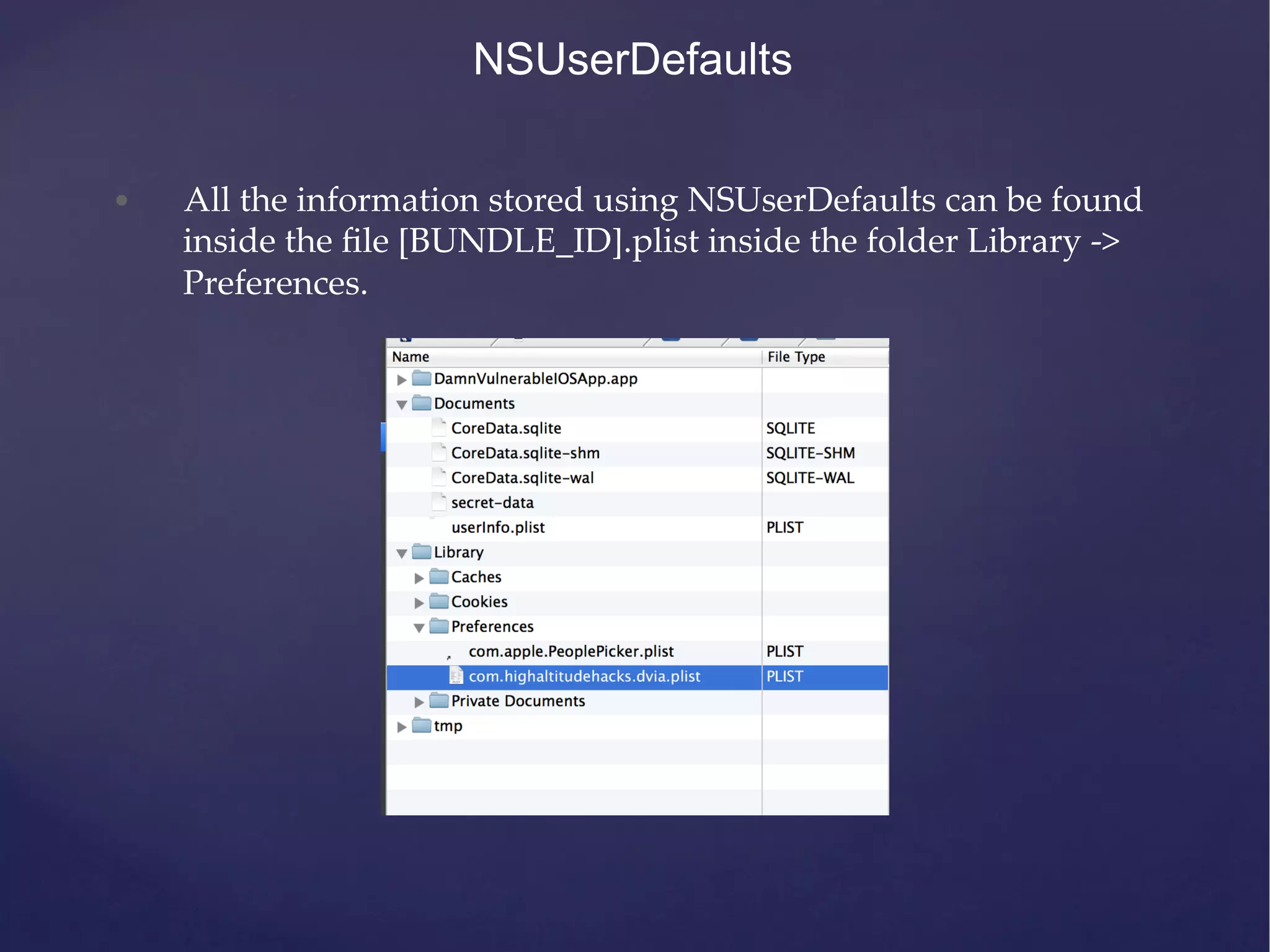Select the CoreData.sqlite-shm file name

[x=525, y=453]
